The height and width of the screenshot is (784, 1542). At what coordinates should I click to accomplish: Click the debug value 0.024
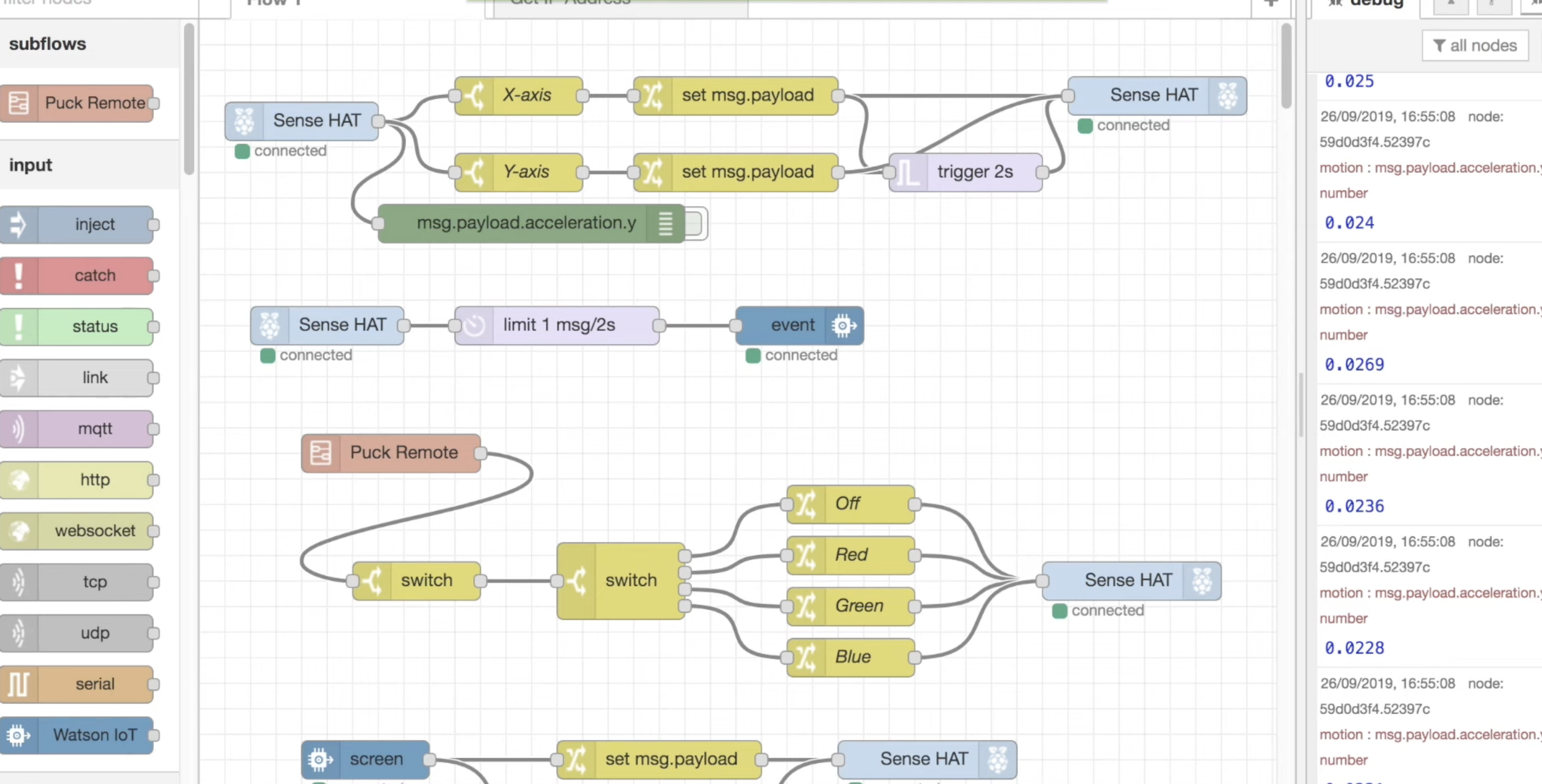coord(1349,223)
